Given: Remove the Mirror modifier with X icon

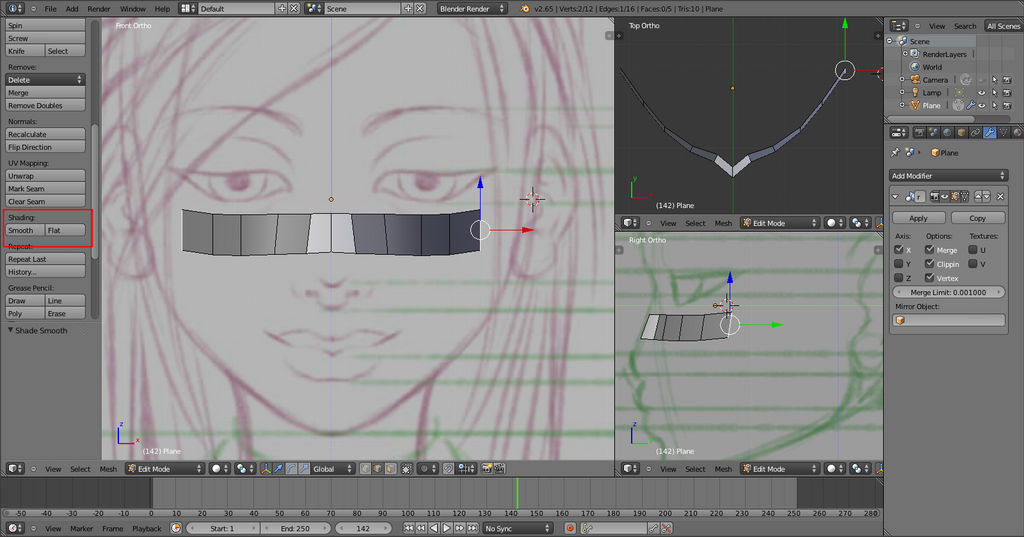Looking at the screenshot, I should coord(1000,196).
